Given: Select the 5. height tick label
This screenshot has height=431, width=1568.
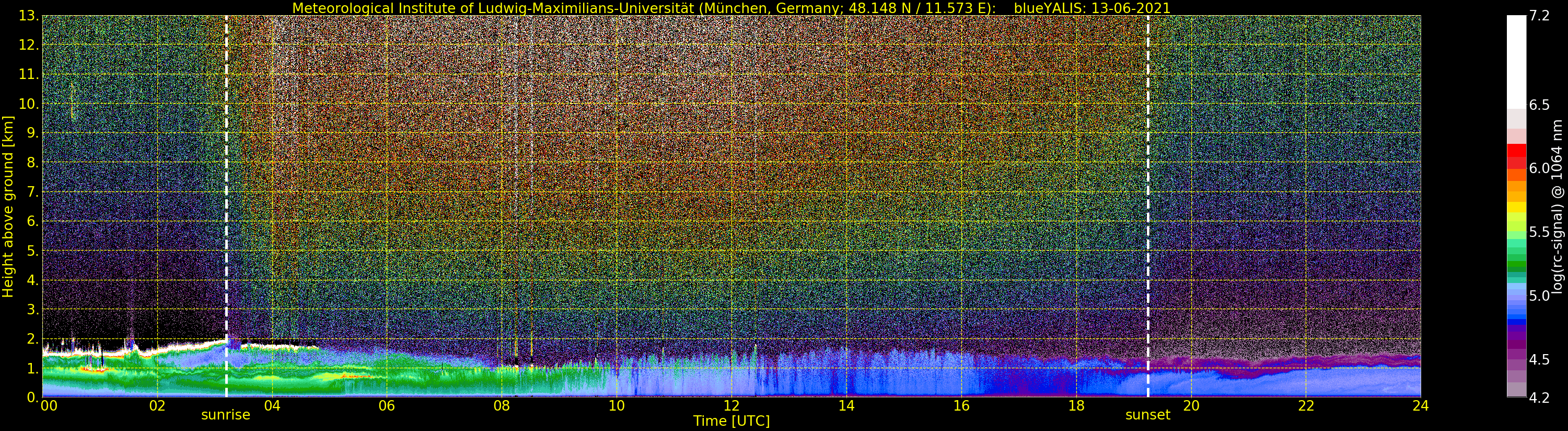Looking at the screenshot, I should pos(33,251).
